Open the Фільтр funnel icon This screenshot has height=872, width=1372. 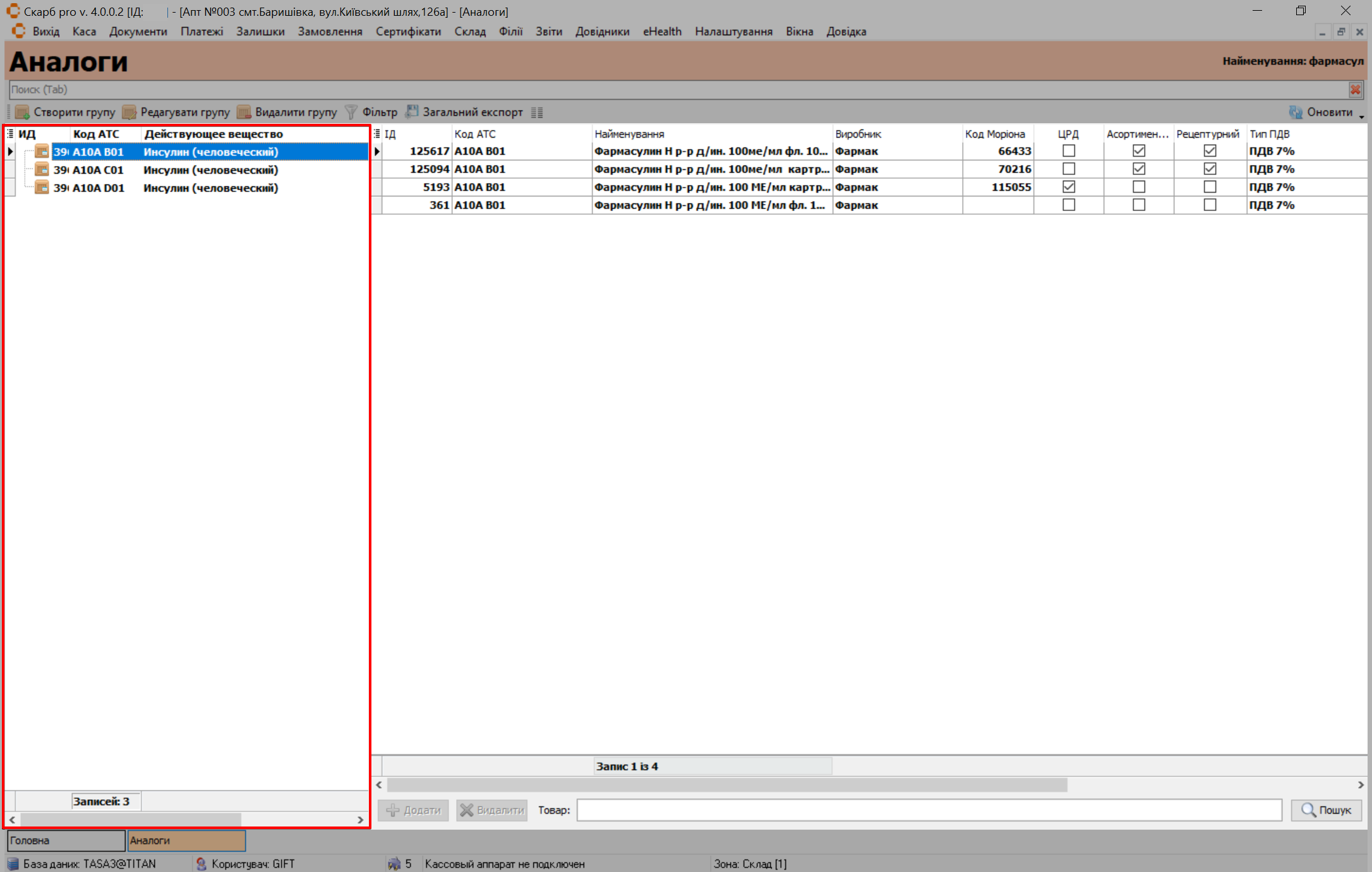[x=351, y=112]
